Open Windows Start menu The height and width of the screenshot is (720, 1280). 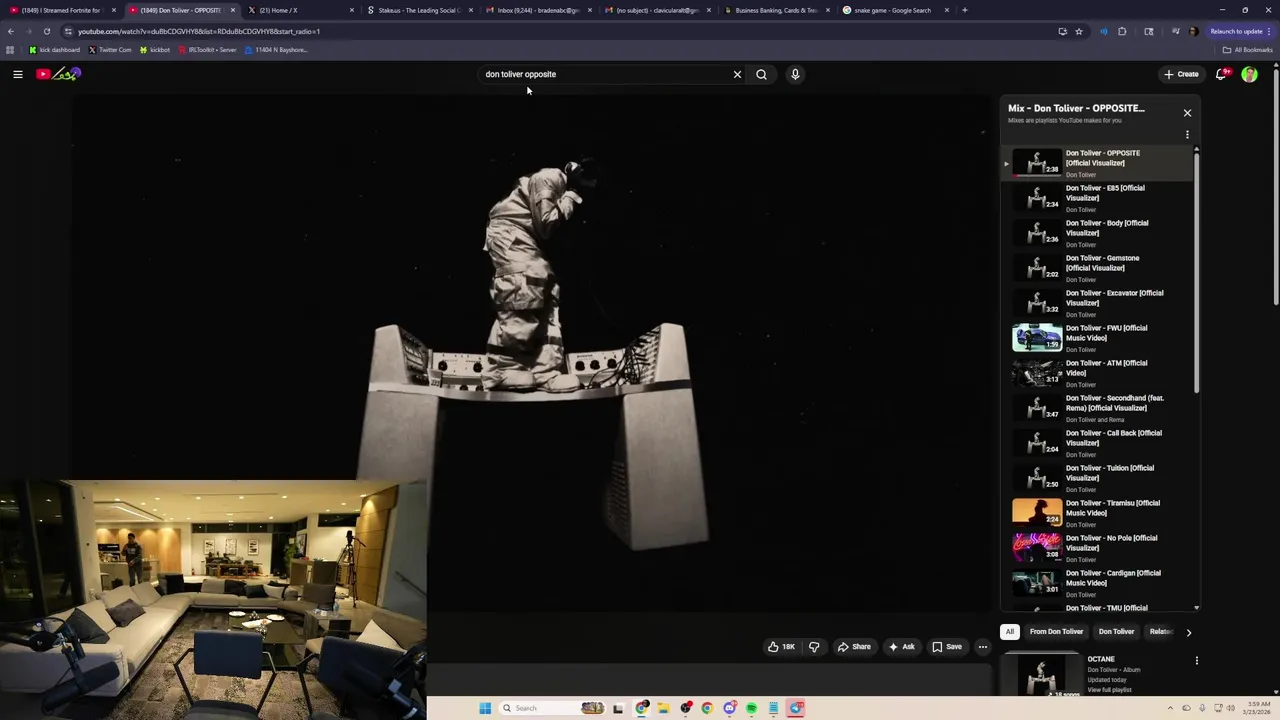click(x=485, y=708)
